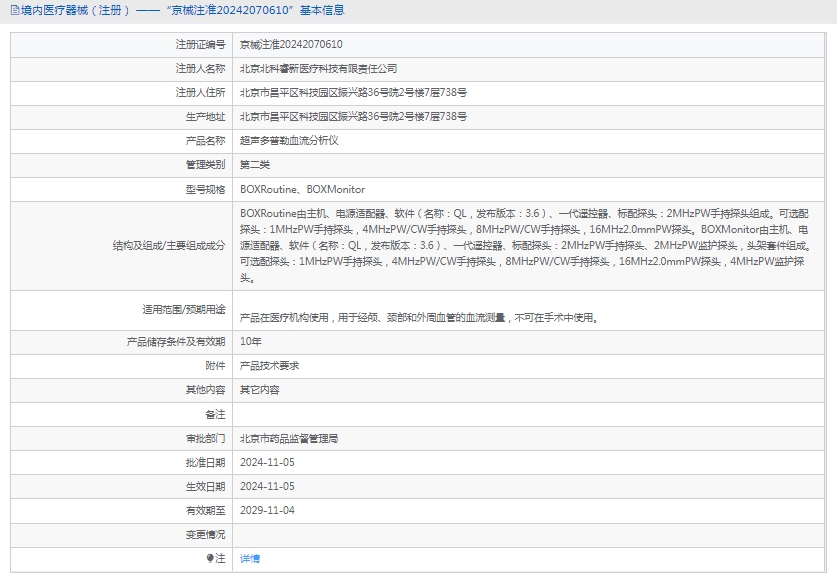Click the 生产地址 row label
The width and height of the screenshot is (837, 574).
coord(205,117)
